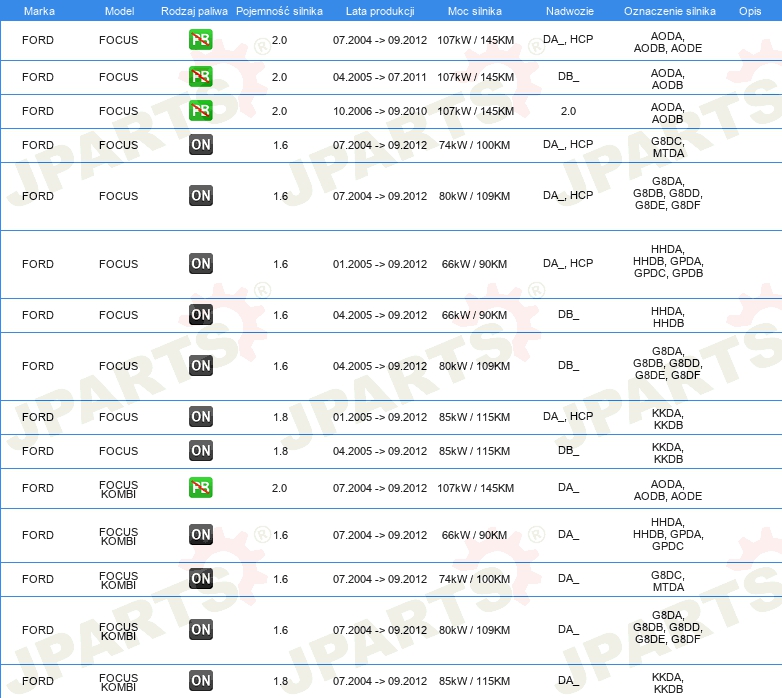Click 74kW / 100KM in the DA_, HCP row
Screen dimensions: 782x698
(x=474, y=145)
